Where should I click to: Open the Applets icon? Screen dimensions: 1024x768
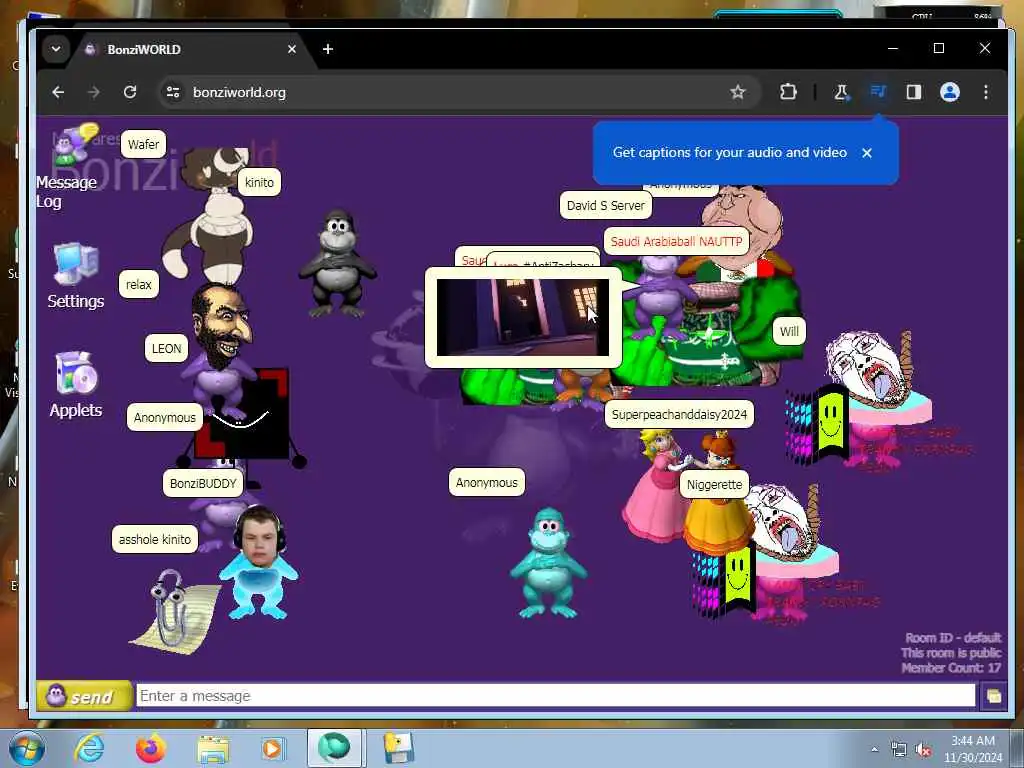coord(76,385)
